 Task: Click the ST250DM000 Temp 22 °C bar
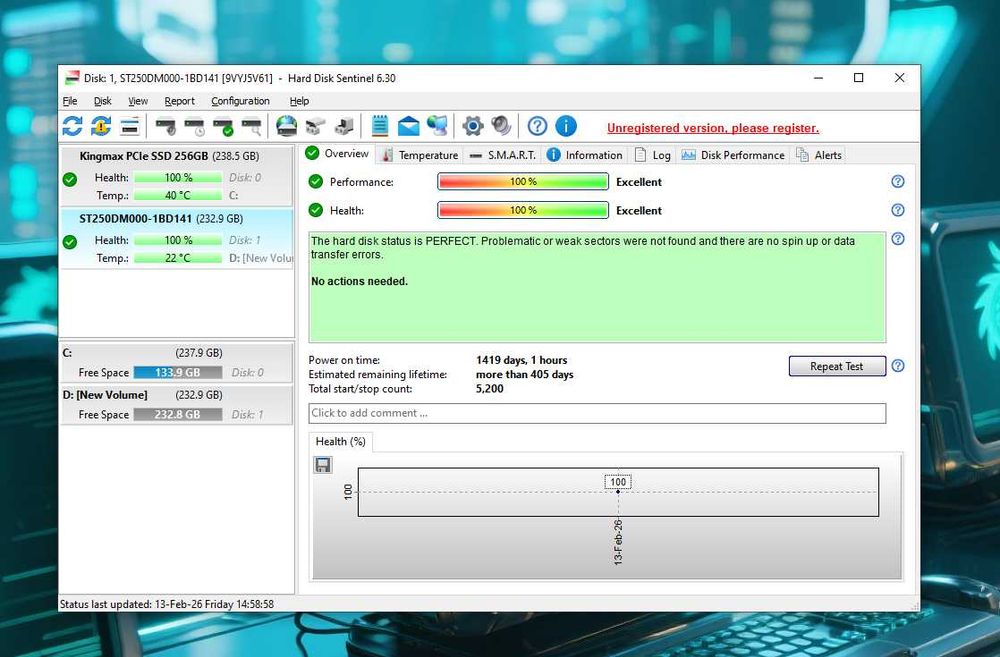click(x=178, y=258)
